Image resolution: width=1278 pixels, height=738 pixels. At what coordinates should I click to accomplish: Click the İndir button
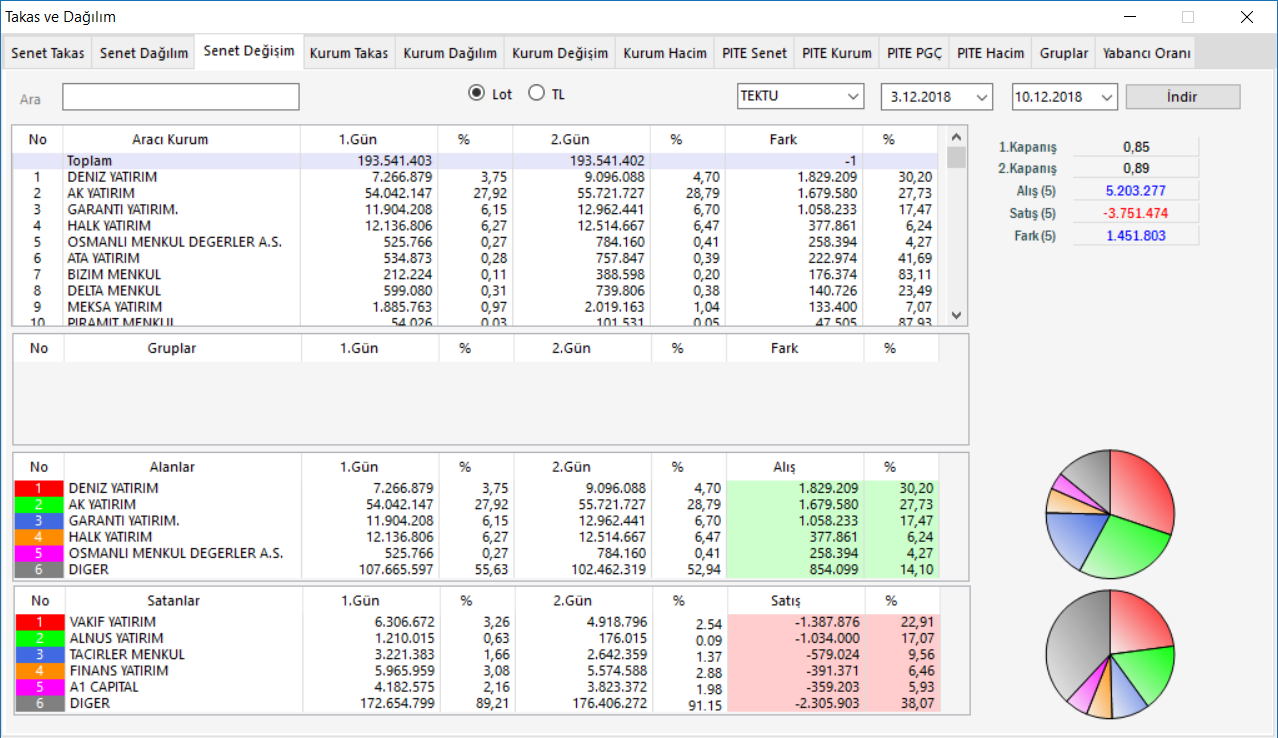pyautogui.click(x=1183, y=97)
